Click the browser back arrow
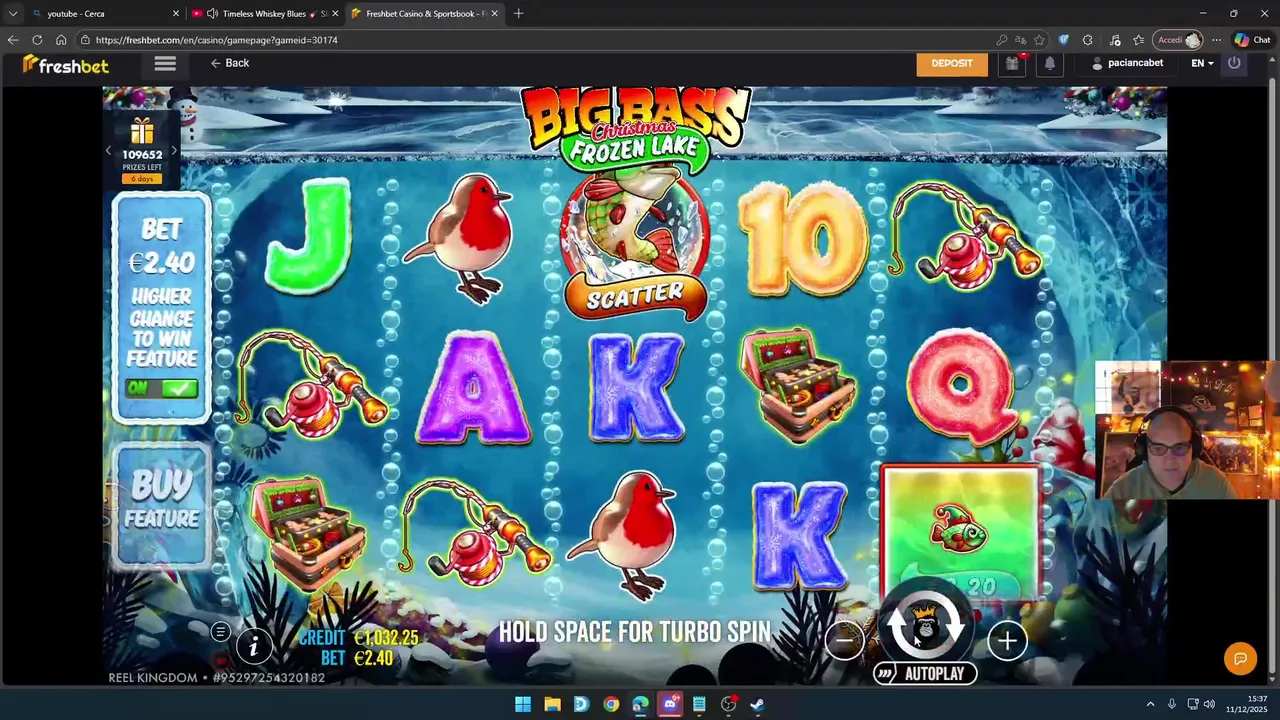This screenshot has height=720, width=1280. (x=12, y=40)
